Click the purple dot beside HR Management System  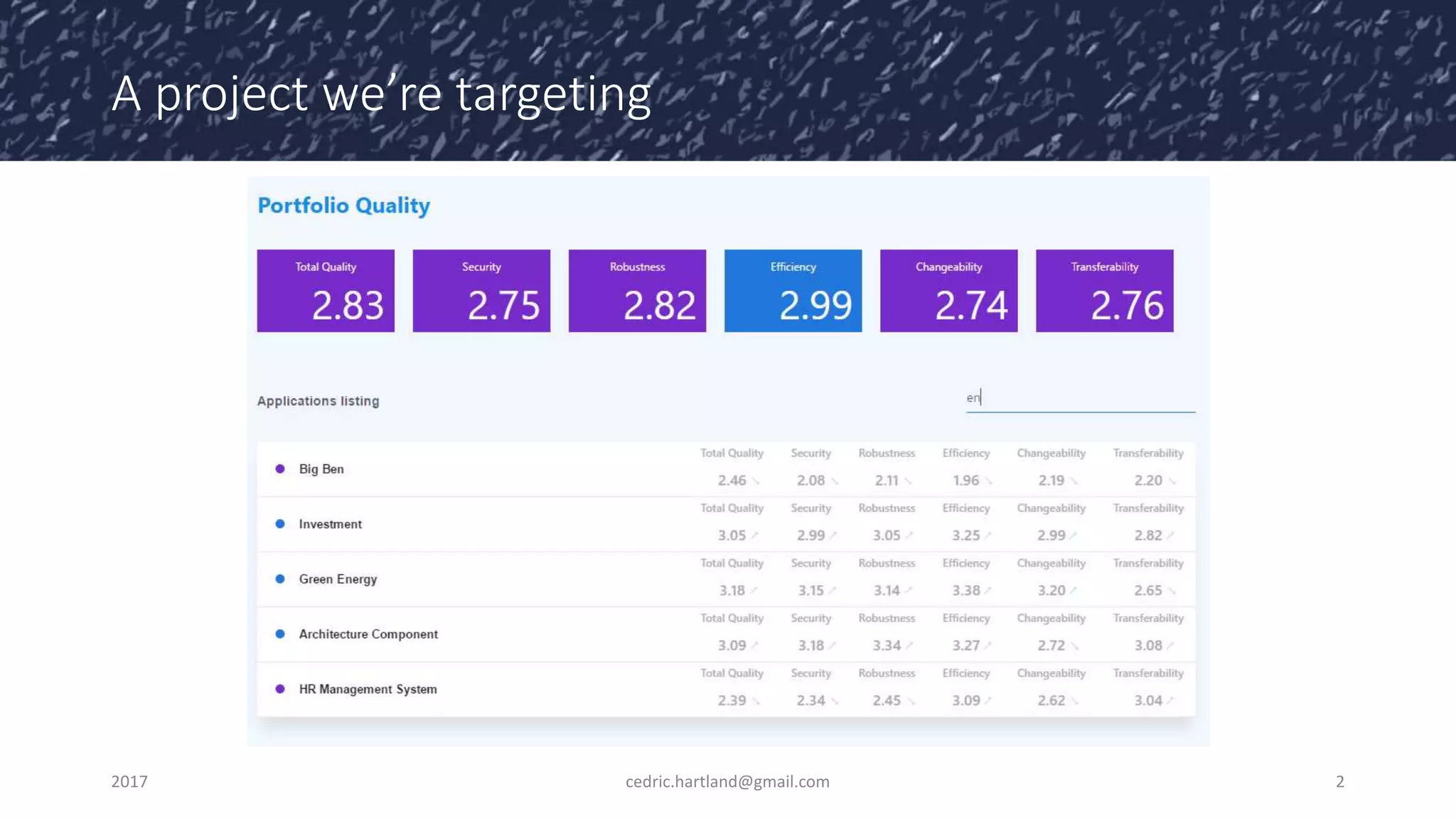tap(280, 689)
